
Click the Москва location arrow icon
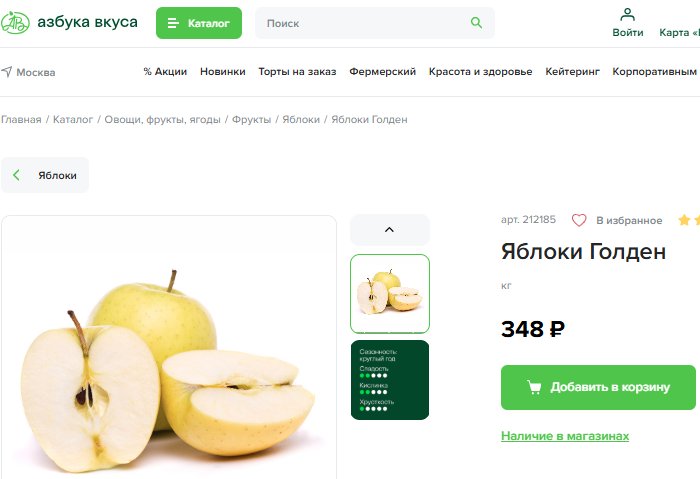tap(7, 71)
